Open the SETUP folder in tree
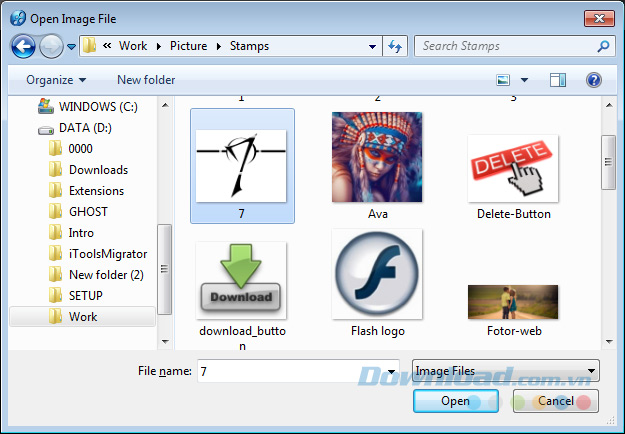The width and height of the screenshot is (625, 434). click(x=76, y=296)
